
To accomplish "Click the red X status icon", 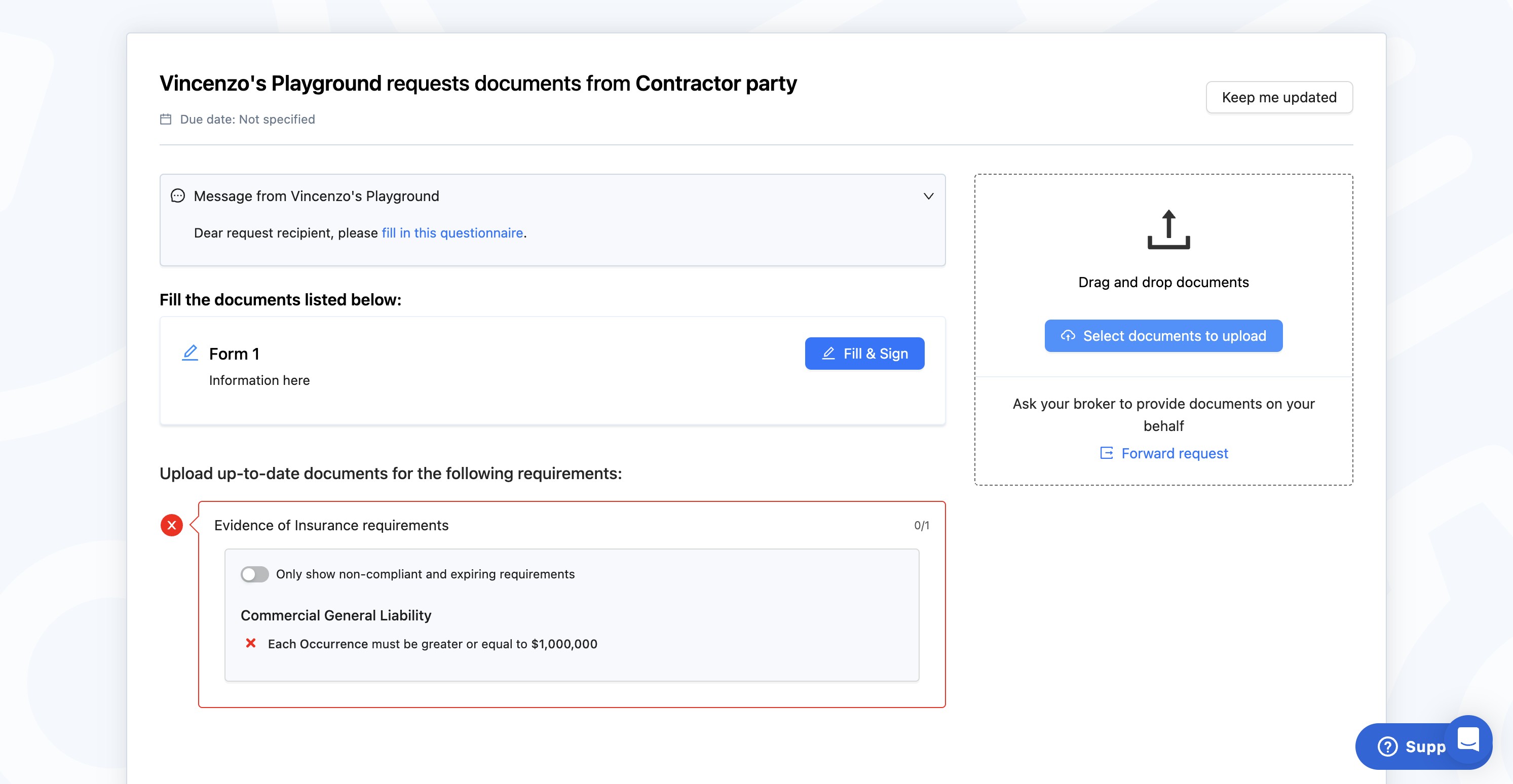I will point(171,525).
